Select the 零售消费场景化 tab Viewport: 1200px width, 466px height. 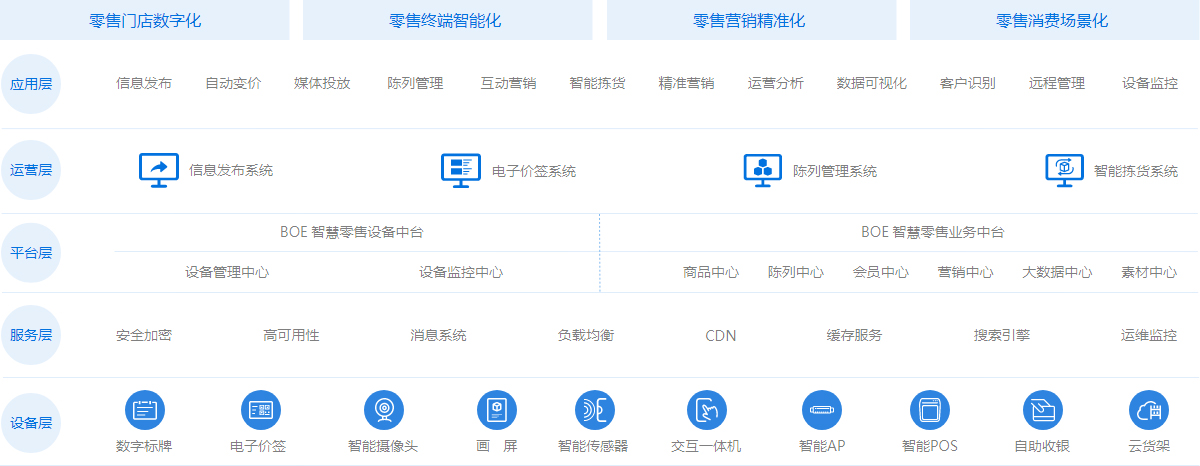[1053, 20]
